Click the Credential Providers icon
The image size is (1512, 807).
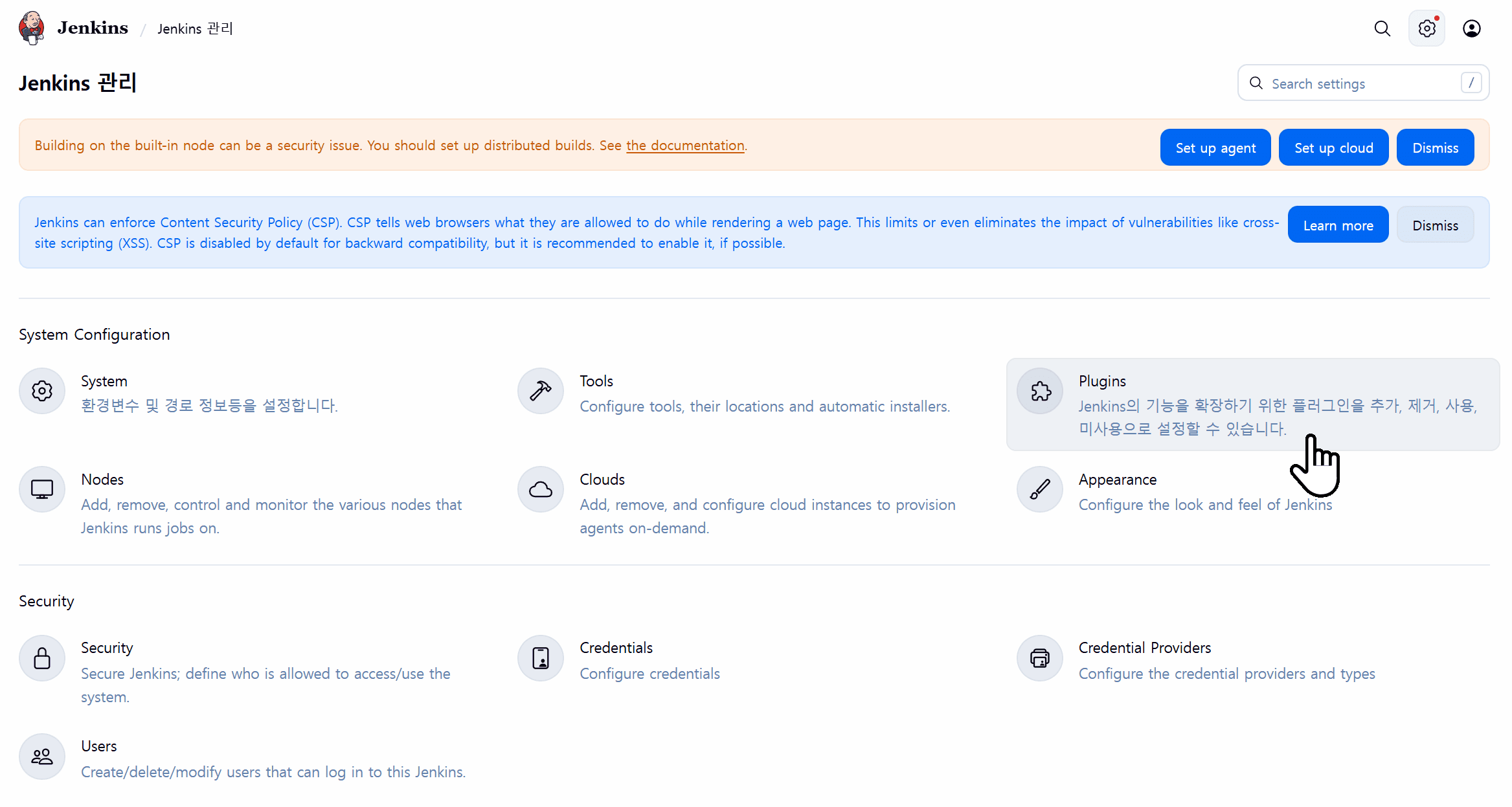pos(1040,658)
